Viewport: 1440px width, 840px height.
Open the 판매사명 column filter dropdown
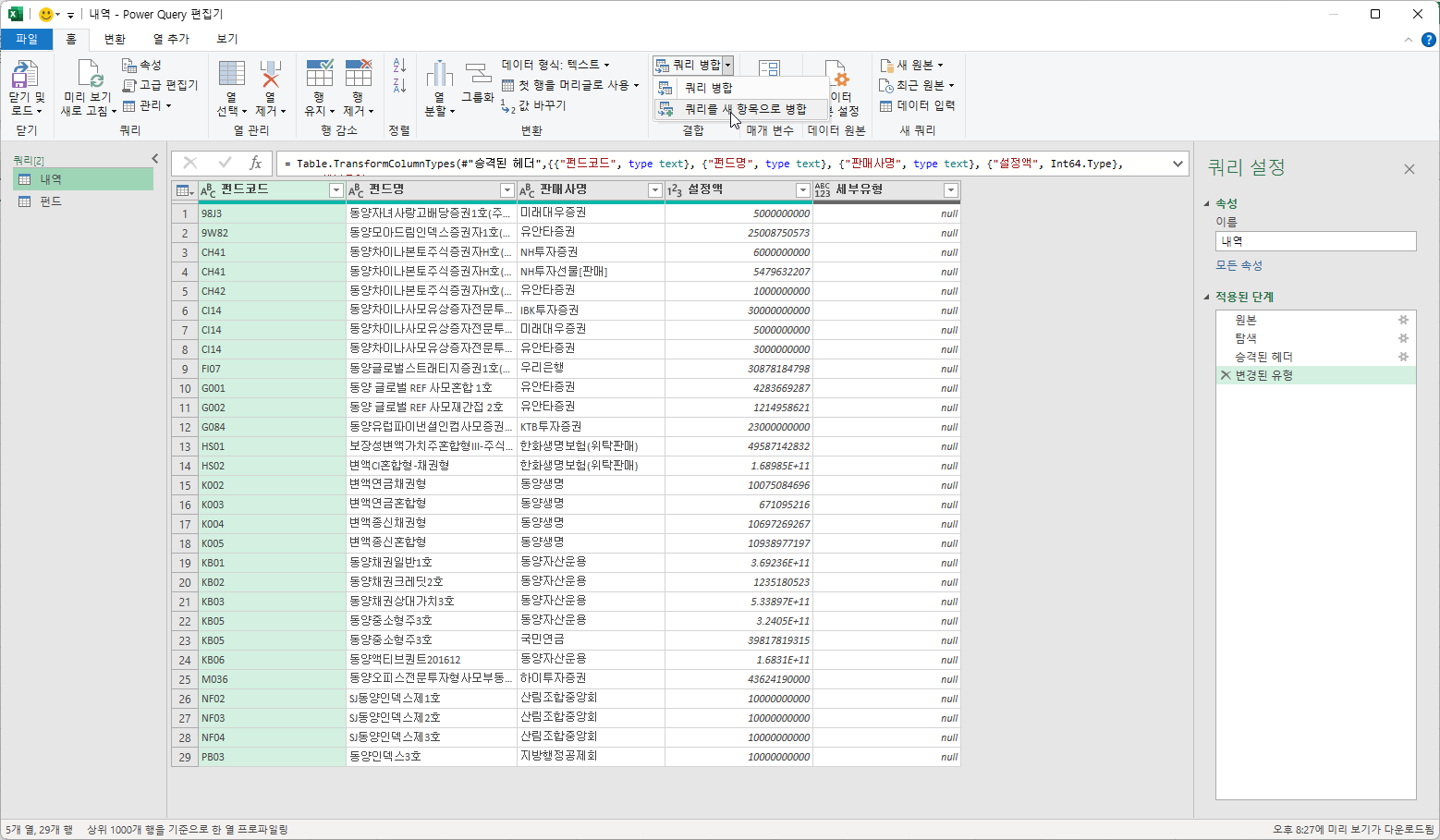(654, 190)
